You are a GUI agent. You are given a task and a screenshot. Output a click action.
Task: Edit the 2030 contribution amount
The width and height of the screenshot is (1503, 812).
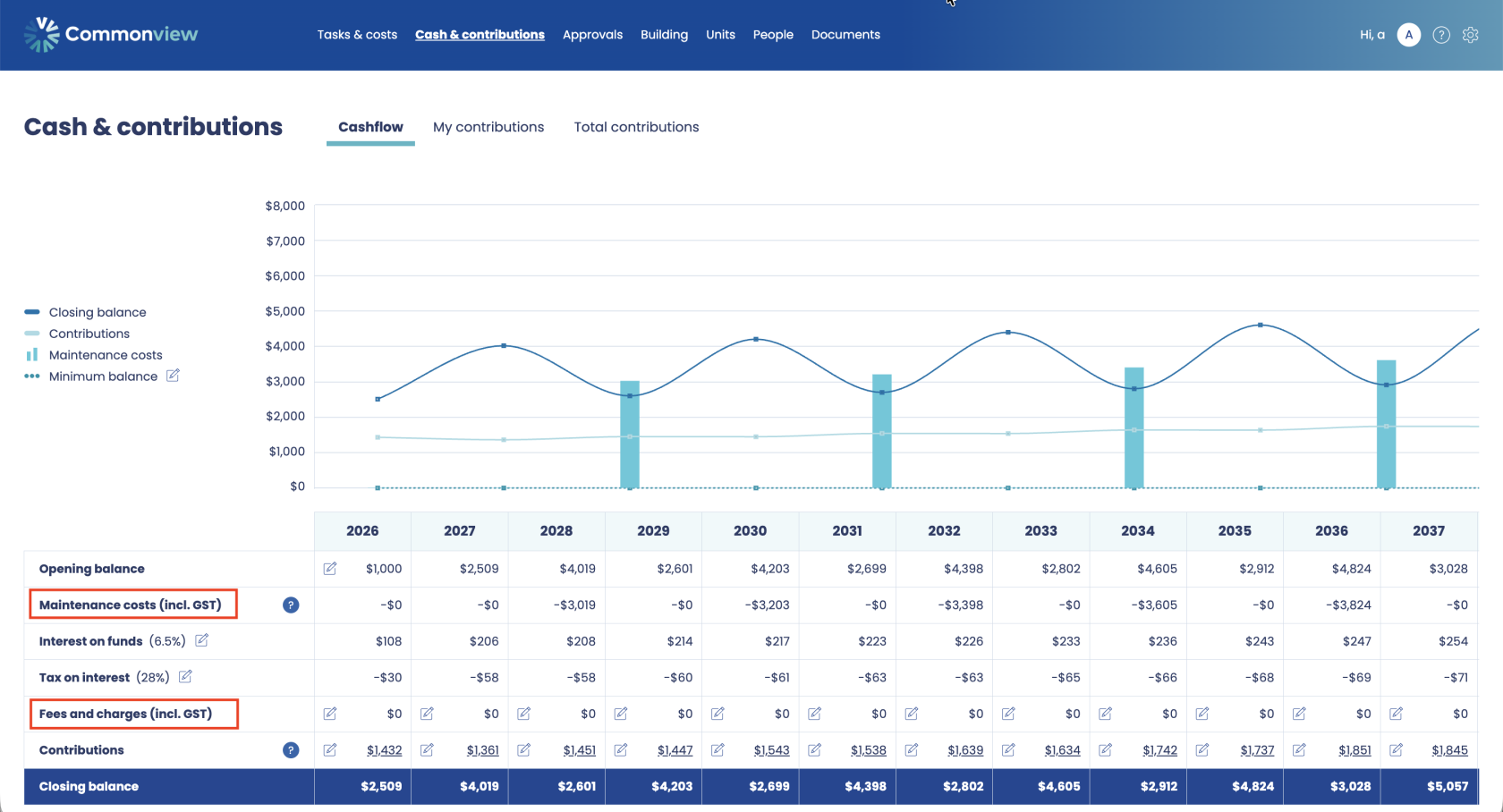[718, 750]
